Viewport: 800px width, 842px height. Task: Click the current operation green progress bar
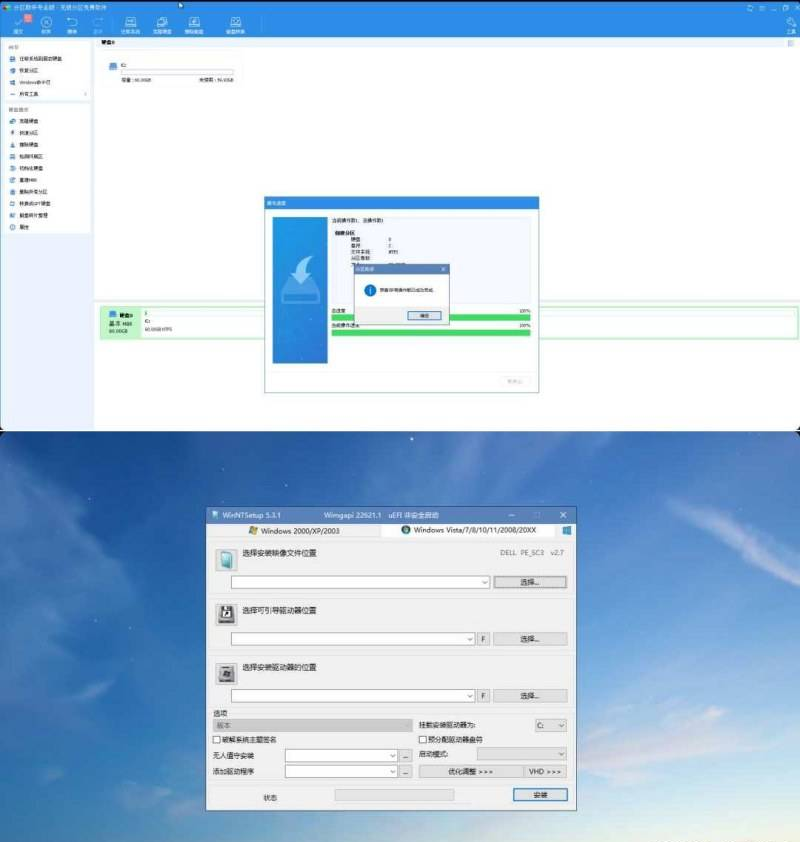tap(431, 333)
